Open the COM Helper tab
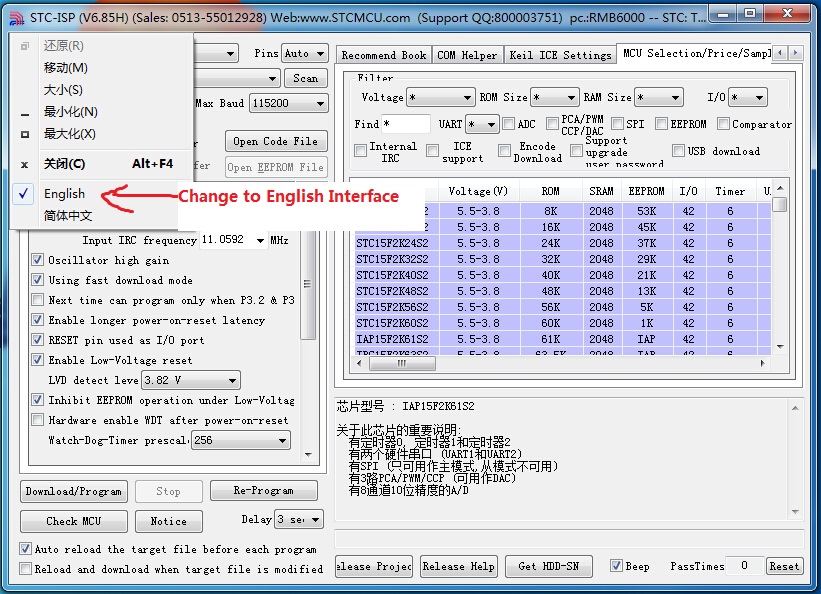The image size is (821, 594). (467, 55)
